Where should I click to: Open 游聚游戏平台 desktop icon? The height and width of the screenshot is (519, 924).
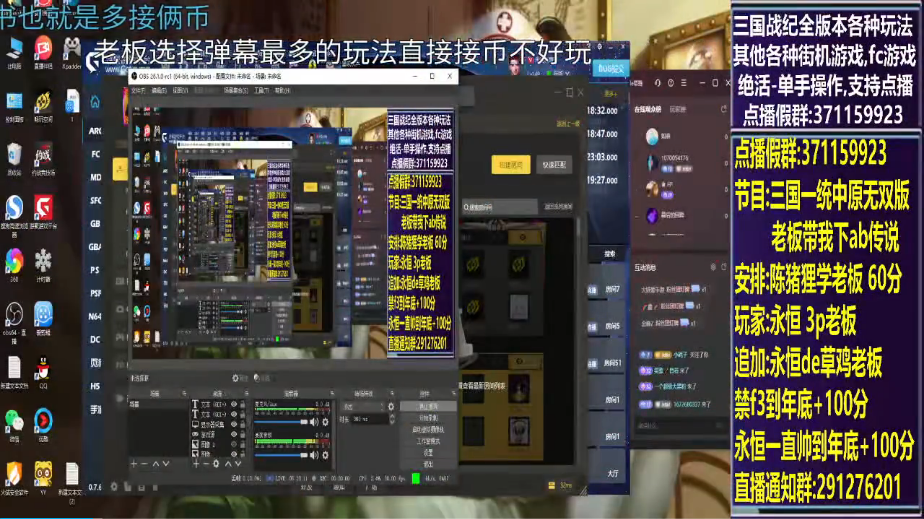coord(42,213)
